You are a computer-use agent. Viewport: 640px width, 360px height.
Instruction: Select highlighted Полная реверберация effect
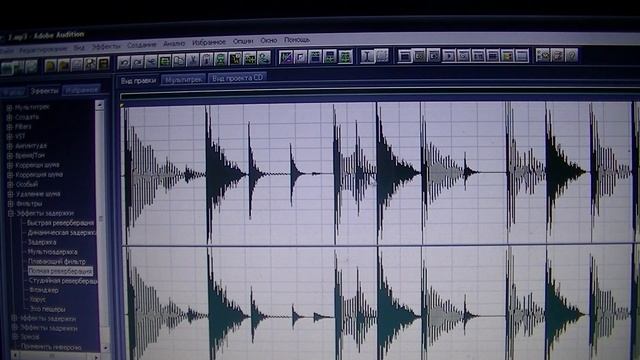[60, 271]
